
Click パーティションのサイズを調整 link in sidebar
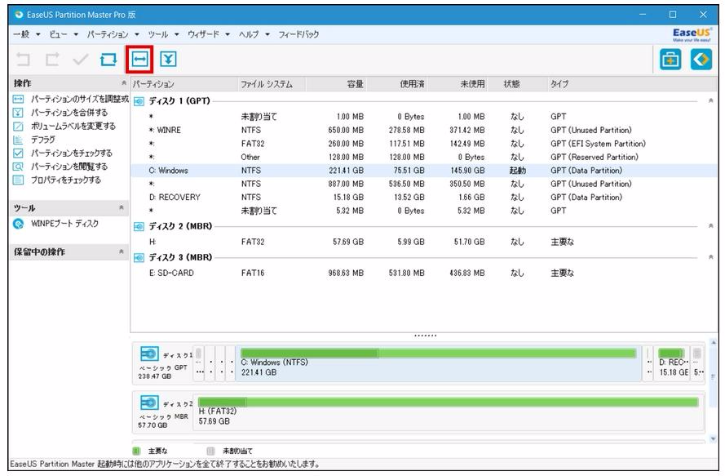click(x=80, y=99)
